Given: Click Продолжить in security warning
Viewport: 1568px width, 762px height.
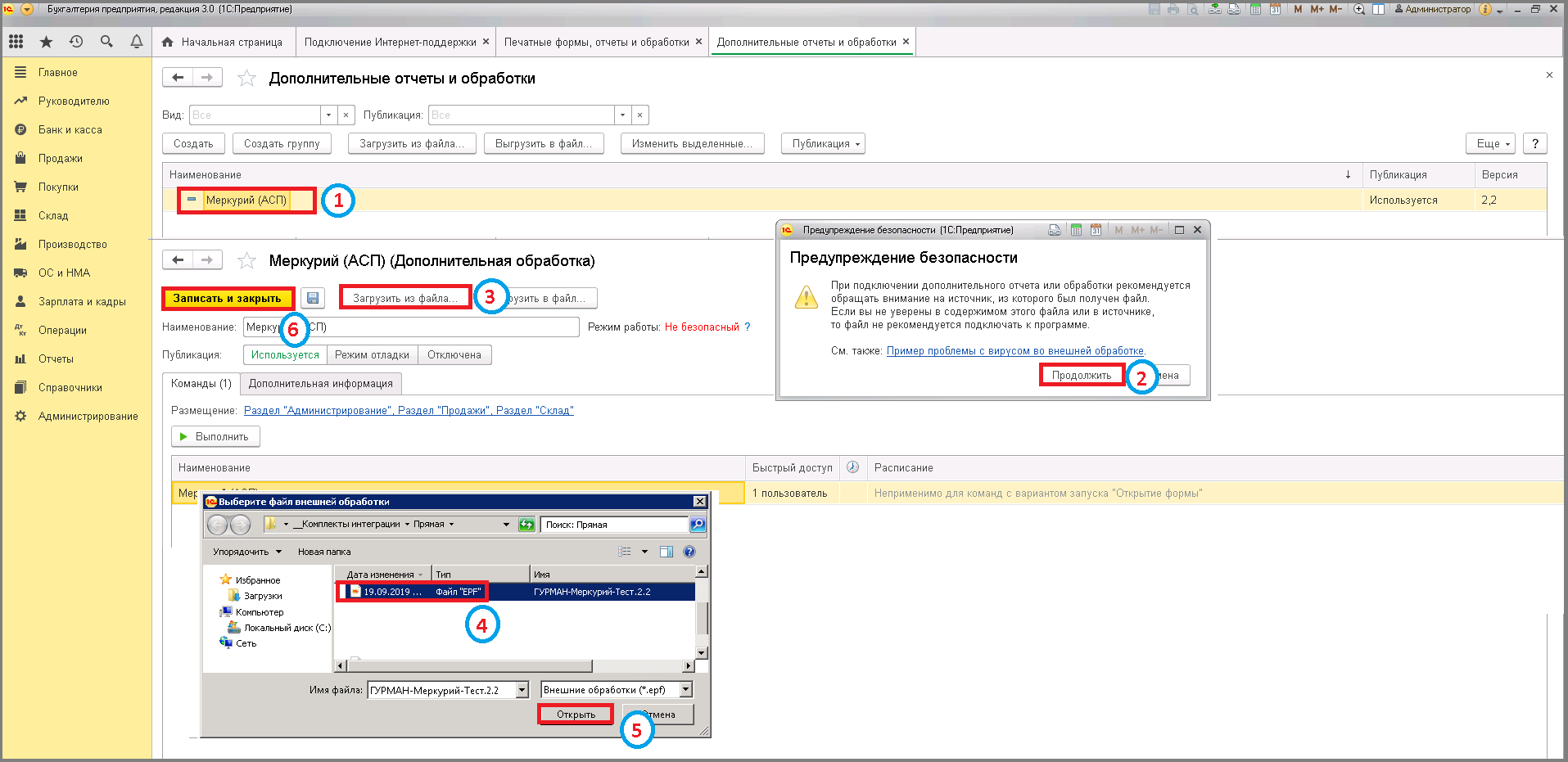Looking at the screenshot, I should [x=1082, y=375].
